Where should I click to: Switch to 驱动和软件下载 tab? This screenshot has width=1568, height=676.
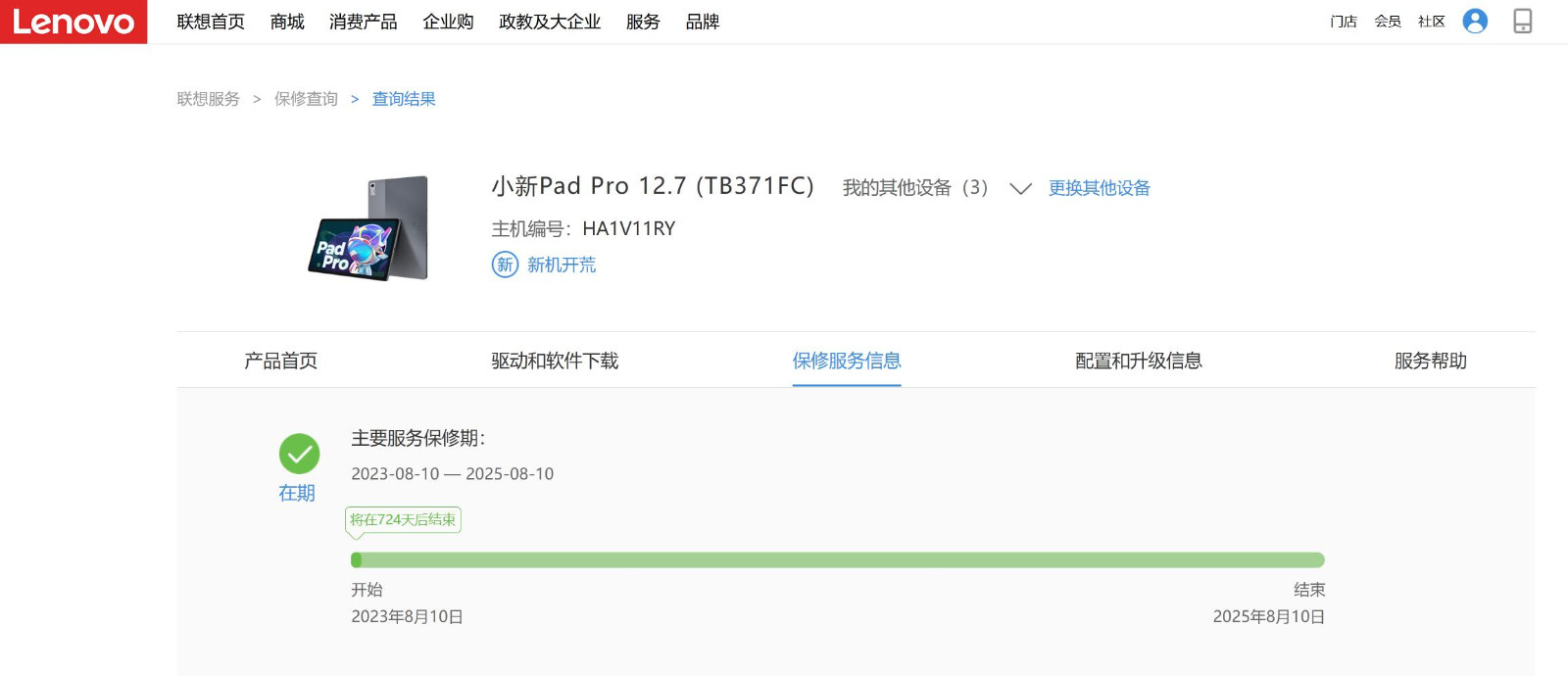coord(555,361)
